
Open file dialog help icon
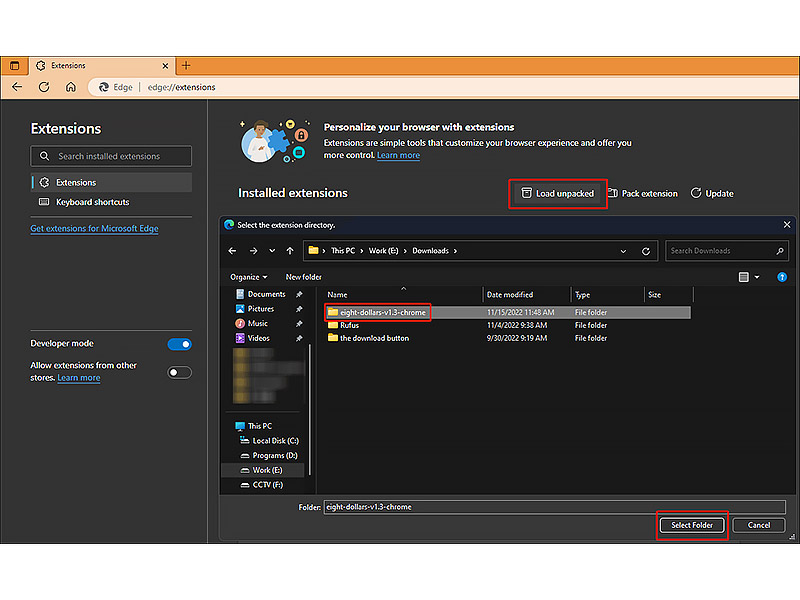(782, 277)
